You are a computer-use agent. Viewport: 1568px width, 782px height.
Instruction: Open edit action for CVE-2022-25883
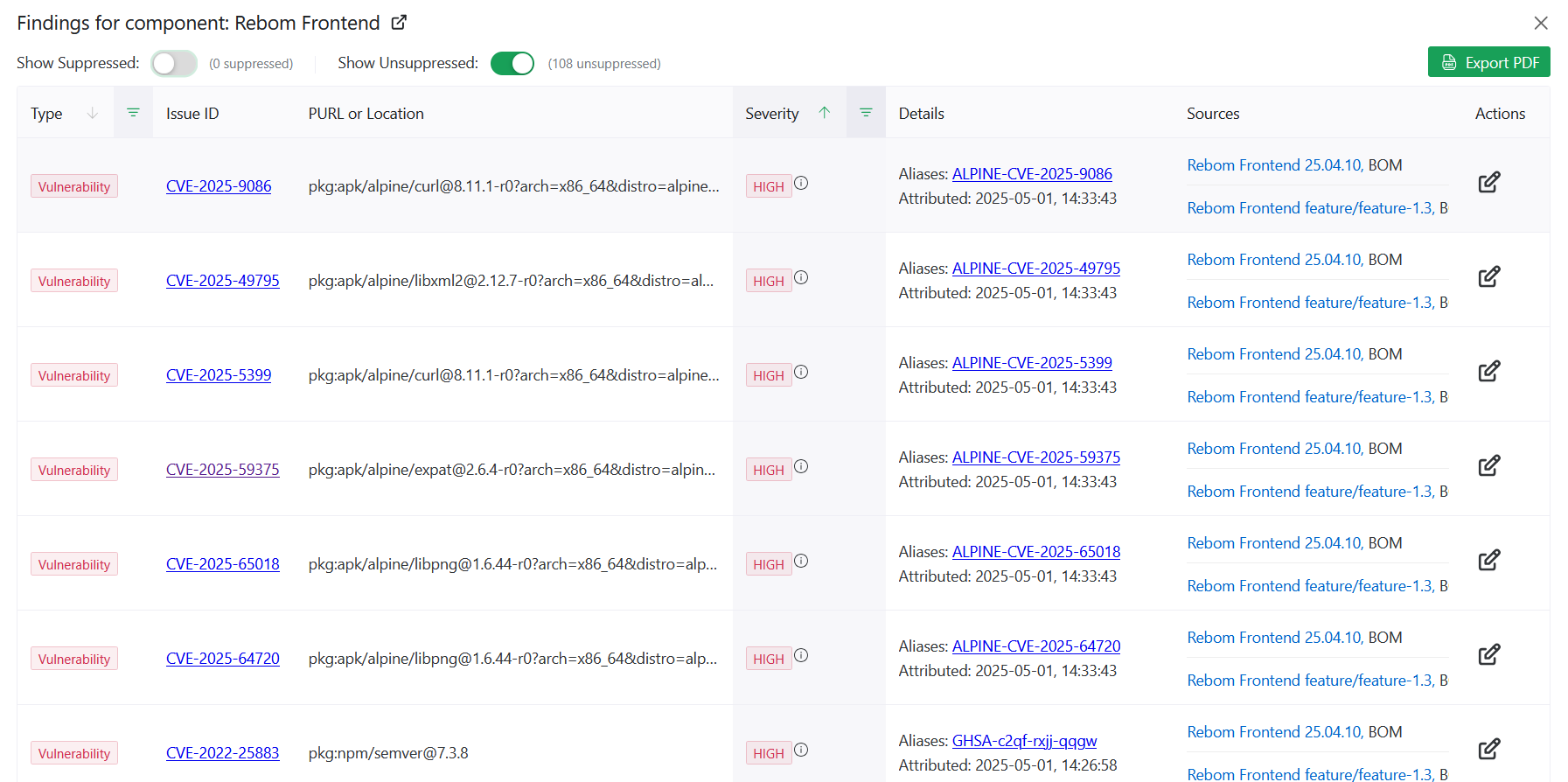(1488, 750)
